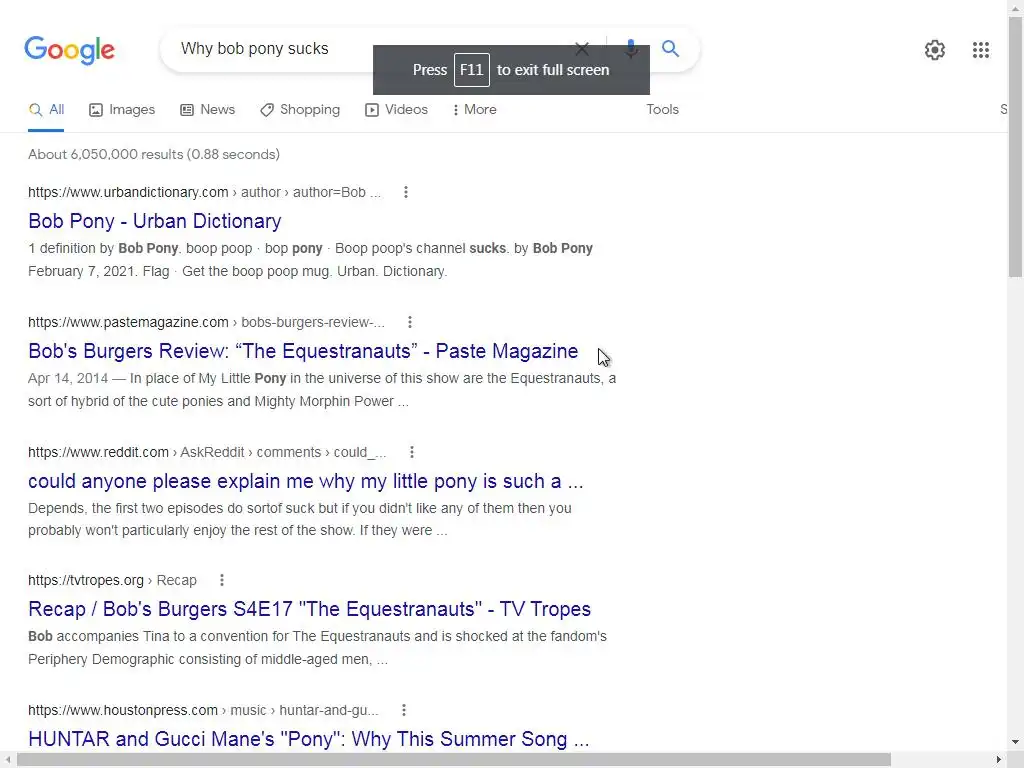The height and width of the screenshot is (768, 1024).
Task: Click the reddit.com AskReddit URL breadcrumb
Action: tap(207, 452)
